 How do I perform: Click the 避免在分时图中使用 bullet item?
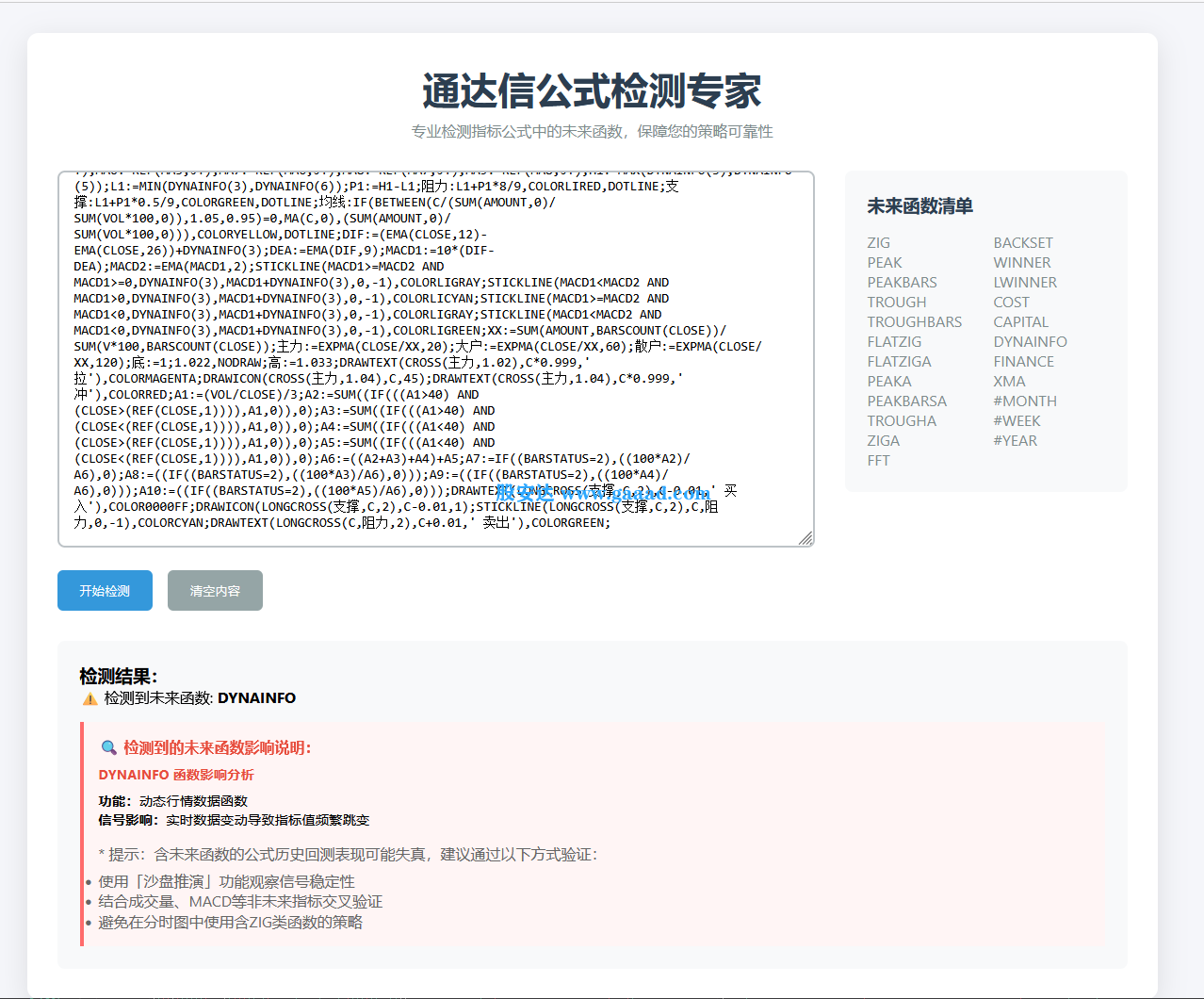pyautogui.click(x=231, y=922)
